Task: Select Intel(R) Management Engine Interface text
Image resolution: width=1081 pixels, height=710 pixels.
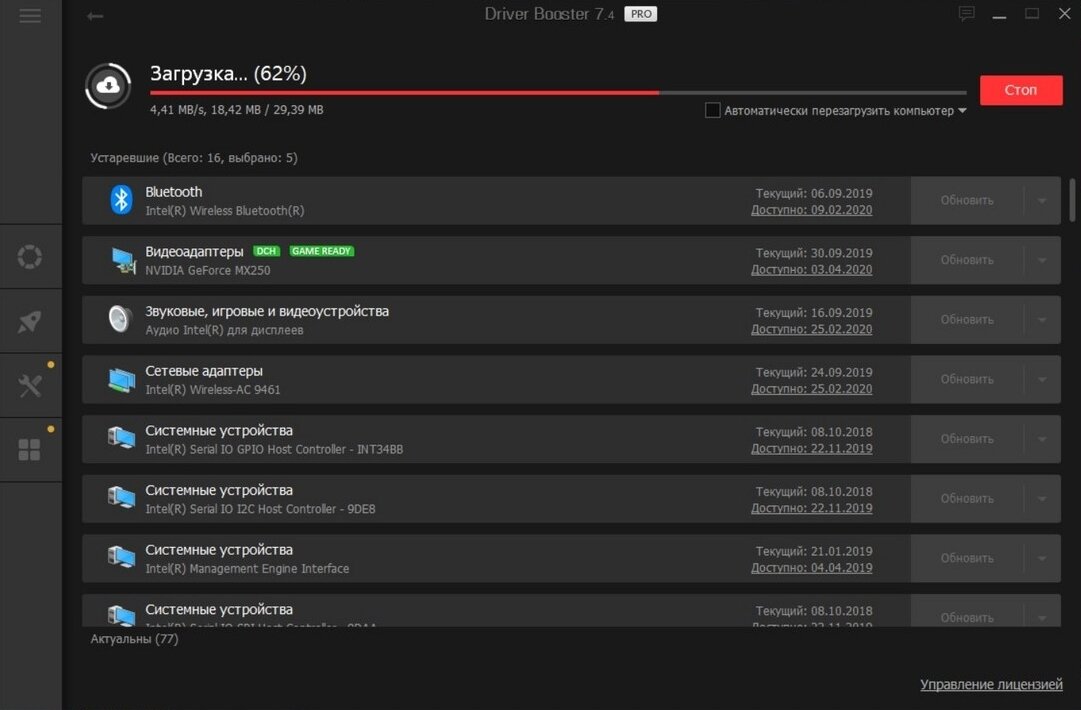Action: [247, 569]
